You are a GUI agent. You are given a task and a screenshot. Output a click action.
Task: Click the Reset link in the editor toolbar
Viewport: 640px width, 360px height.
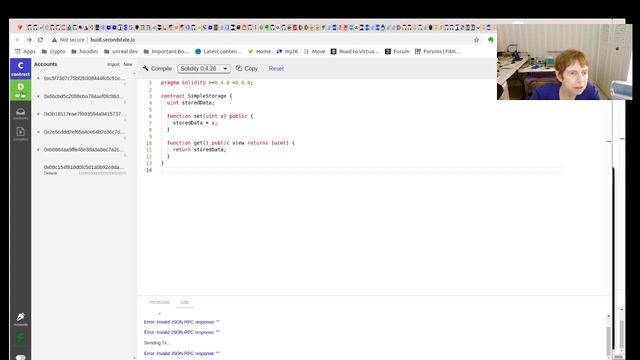point(276,69)
